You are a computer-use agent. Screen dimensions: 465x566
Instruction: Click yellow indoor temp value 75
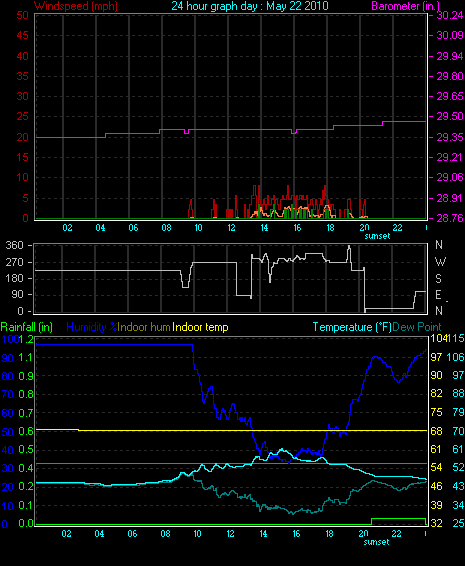tap(436, 412)
